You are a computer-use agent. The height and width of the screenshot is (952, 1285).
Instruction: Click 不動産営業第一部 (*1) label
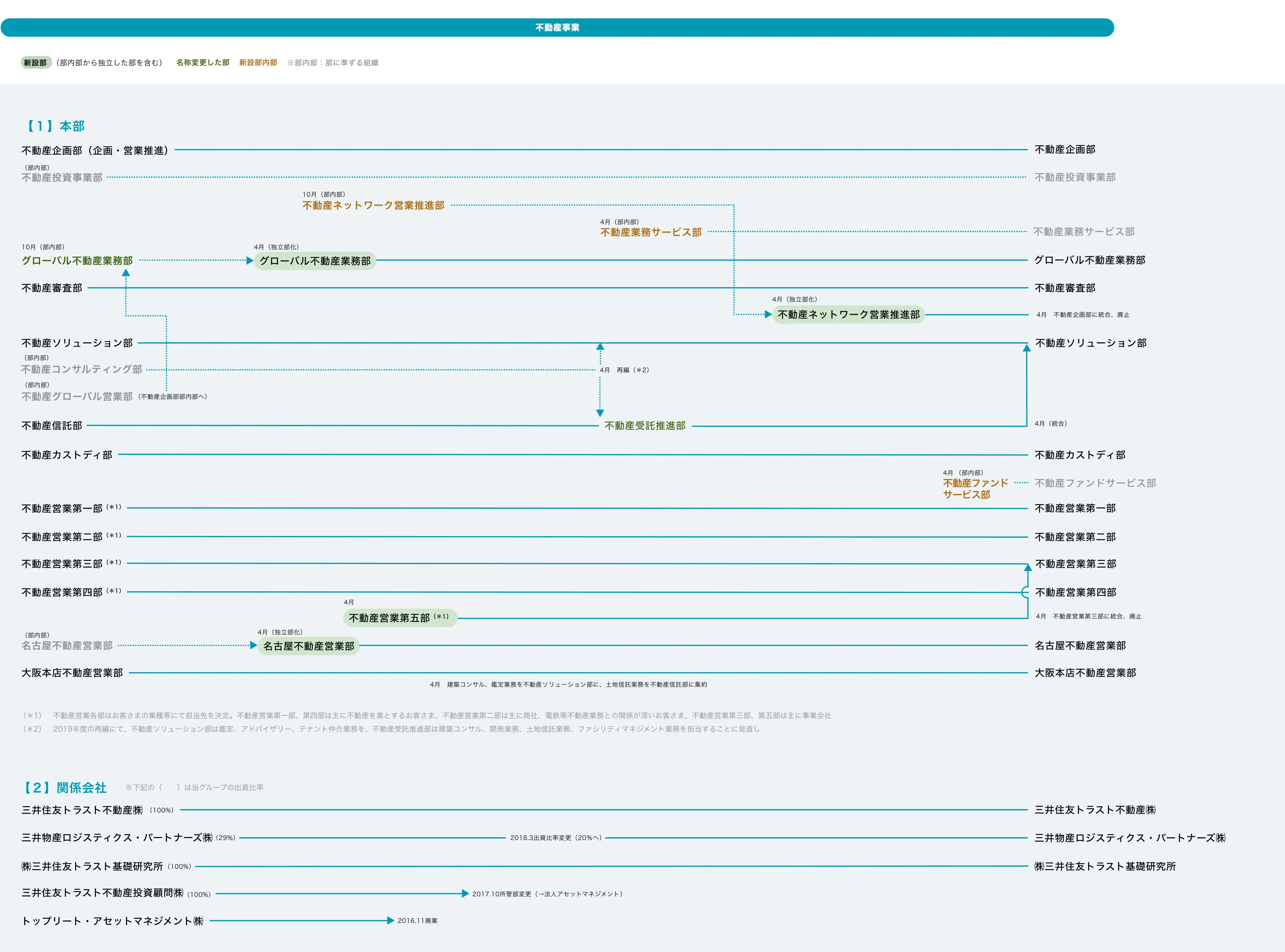point(72,508)
